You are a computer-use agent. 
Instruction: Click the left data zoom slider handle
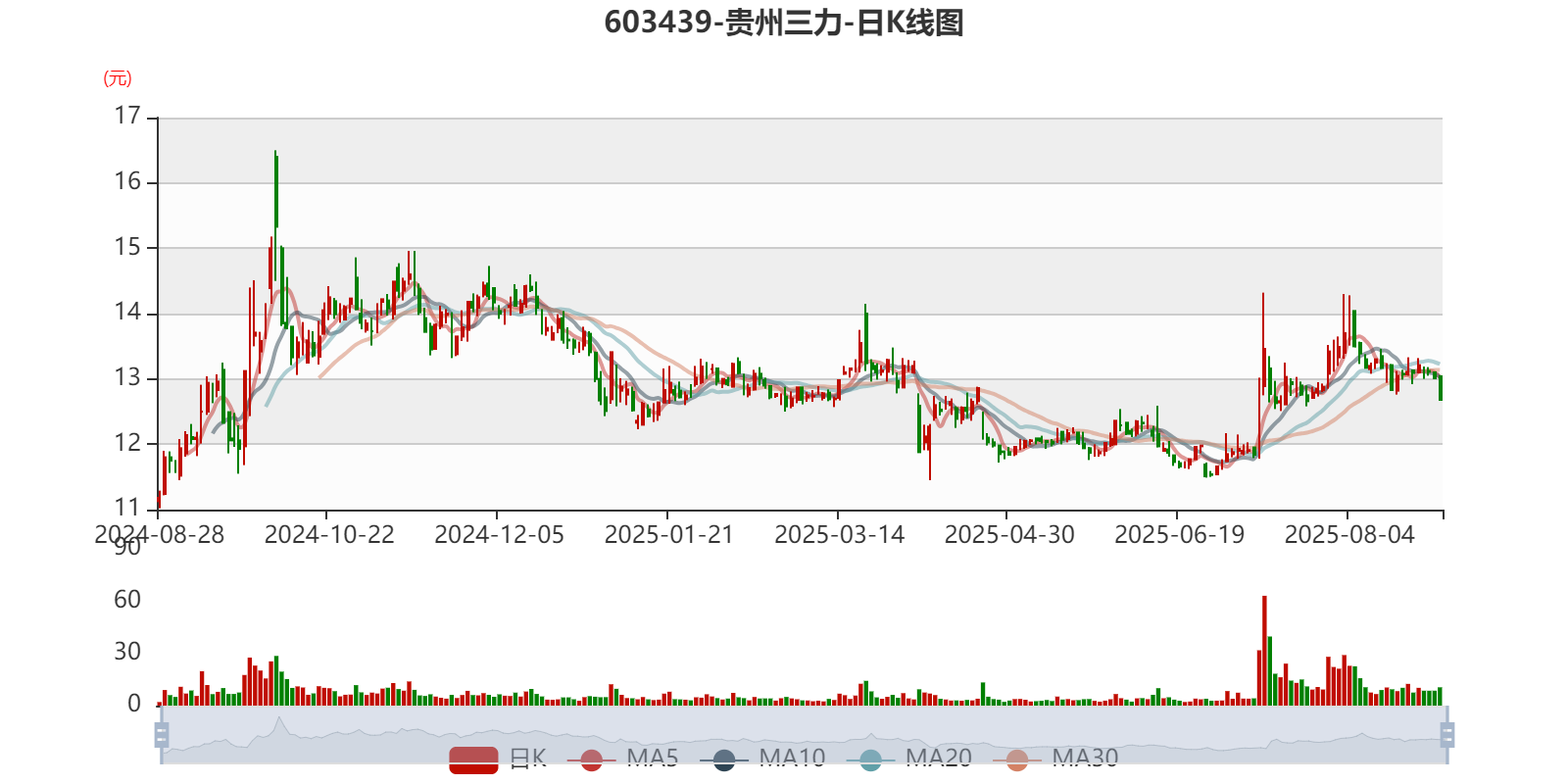(x=162, y=734)
